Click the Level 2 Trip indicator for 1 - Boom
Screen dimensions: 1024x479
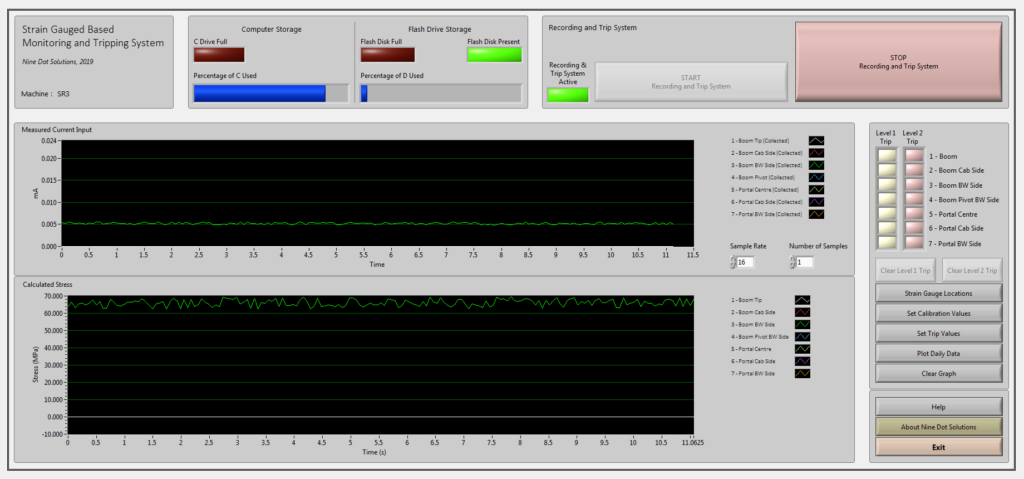pos(914,156)
